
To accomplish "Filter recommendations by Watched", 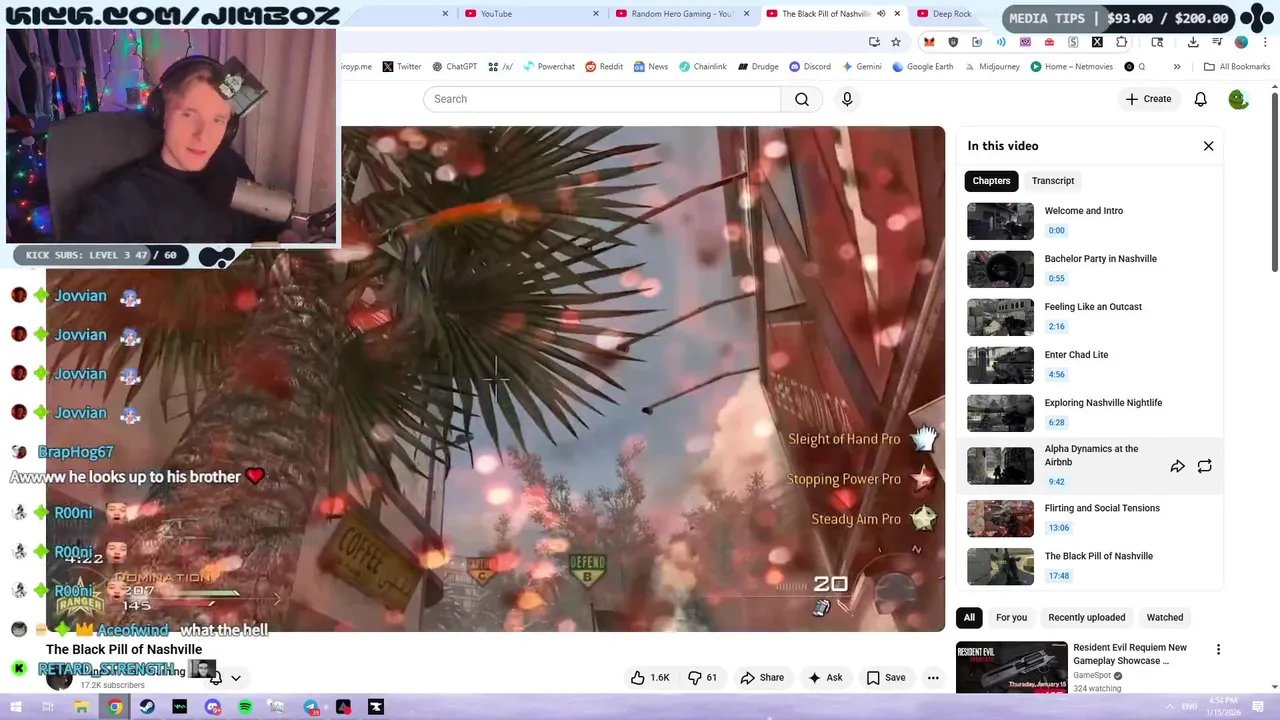I will pyautogui.click(x=1165, y=617).
